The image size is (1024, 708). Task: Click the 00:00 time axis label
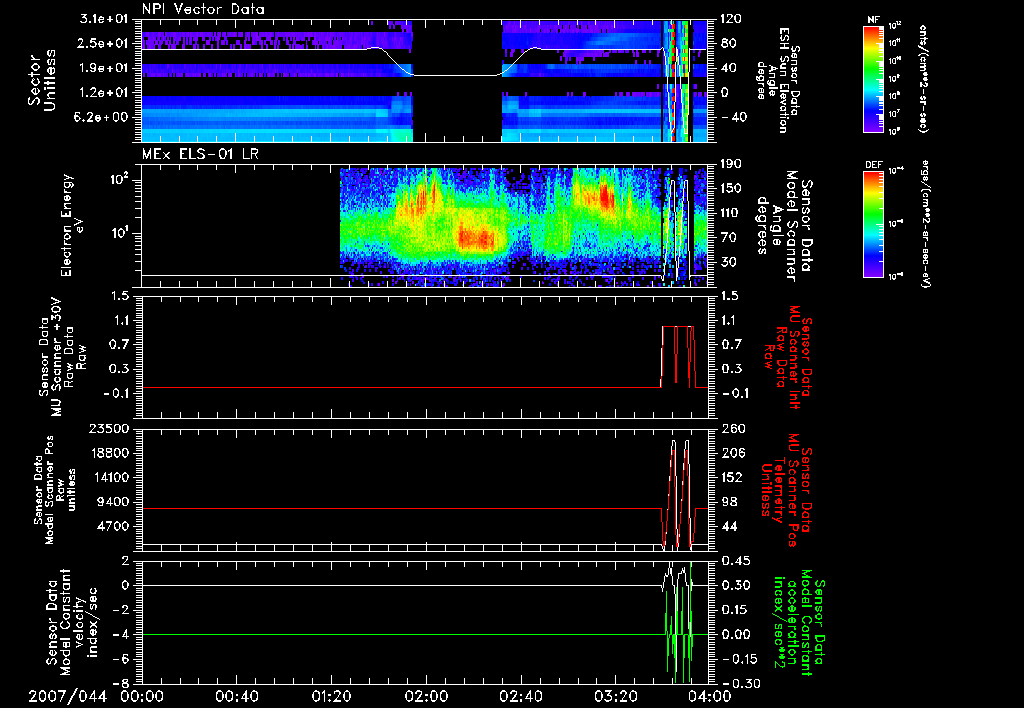click(142, 697)
